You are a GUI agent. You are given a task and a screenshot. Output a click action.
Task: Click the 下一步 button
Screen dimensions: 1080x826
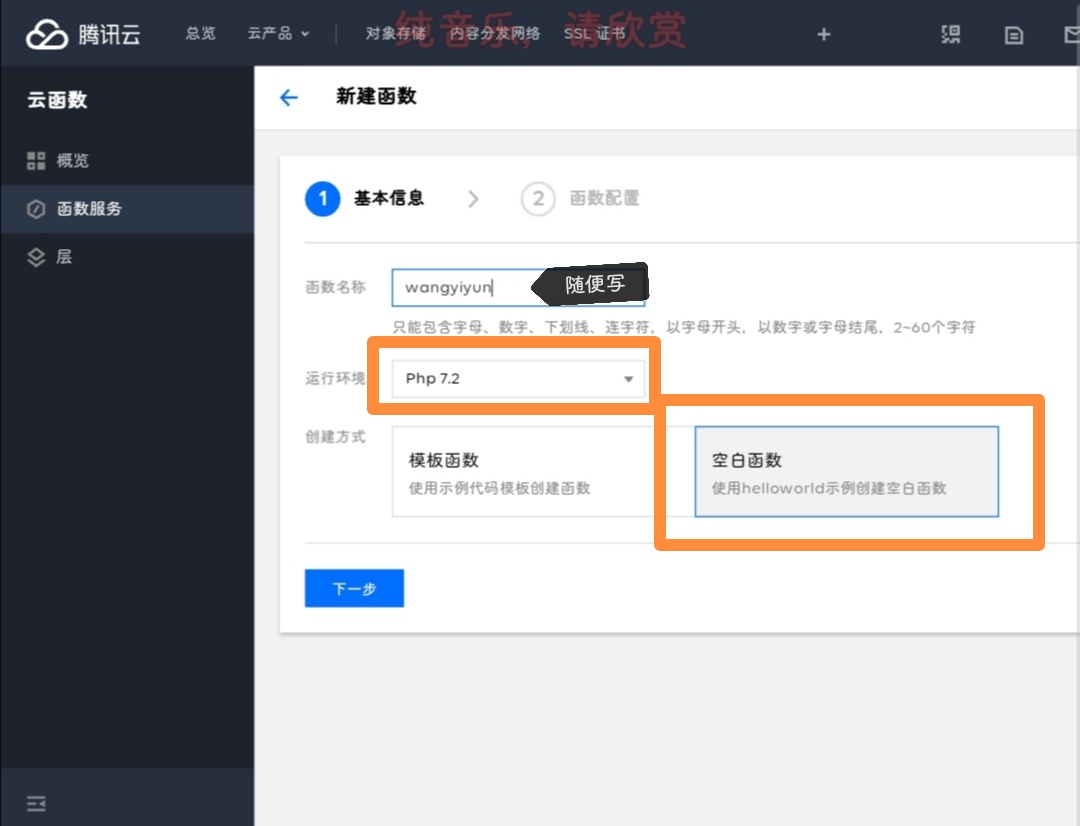tap(354, 588)
